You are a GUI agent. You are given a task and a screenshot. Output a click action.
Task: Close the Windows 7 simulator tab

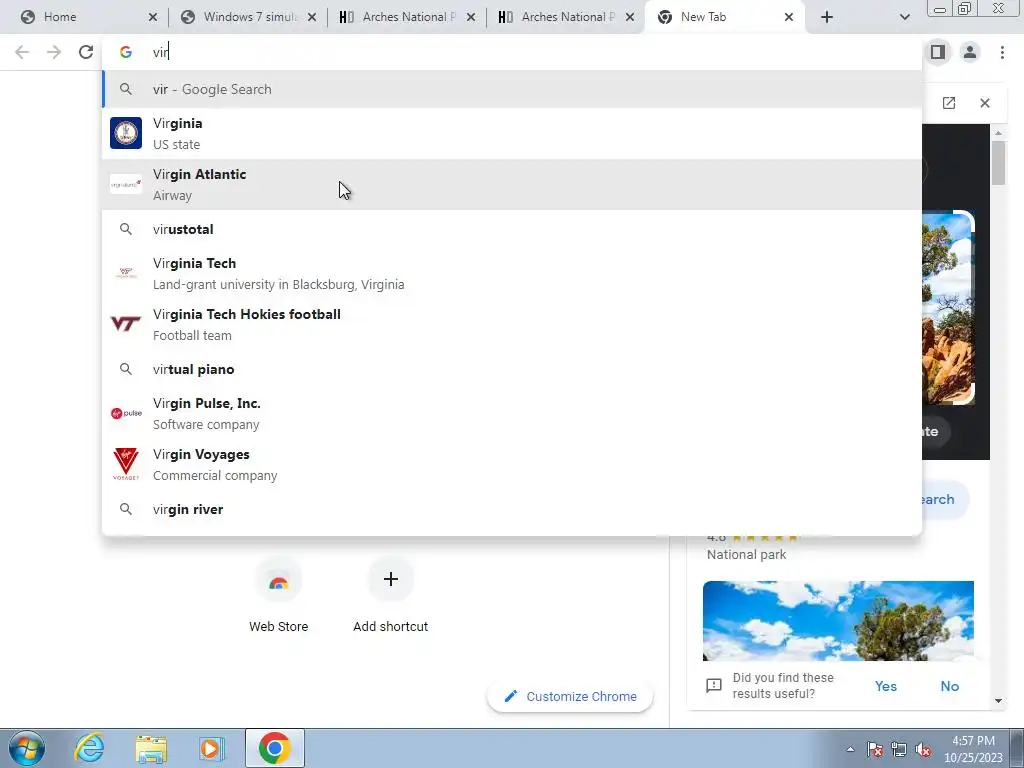(x=312, y=17)
